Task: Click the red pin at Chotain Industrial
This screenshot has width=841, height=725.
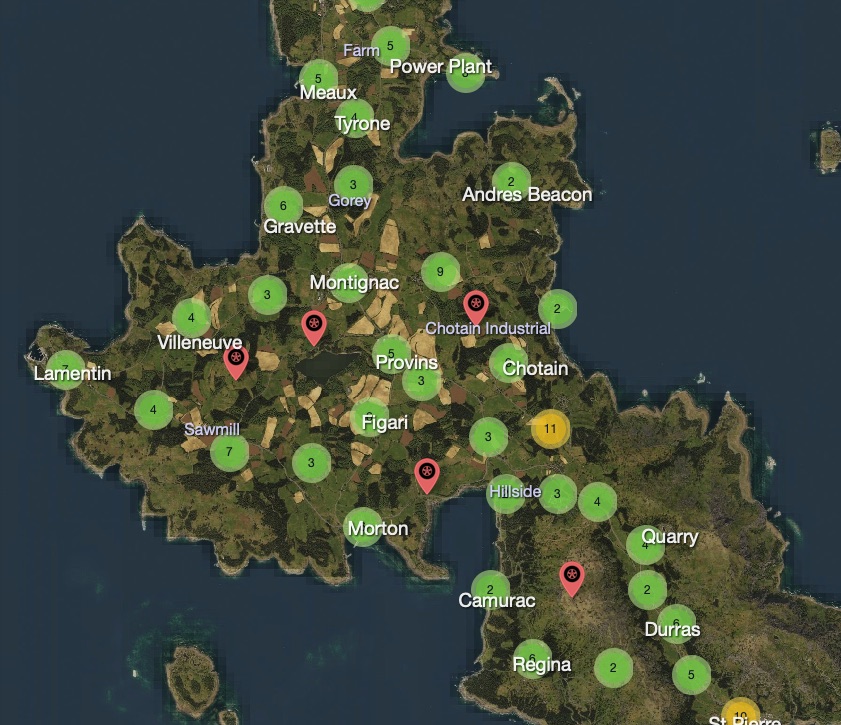Action: tap(474, 303)
